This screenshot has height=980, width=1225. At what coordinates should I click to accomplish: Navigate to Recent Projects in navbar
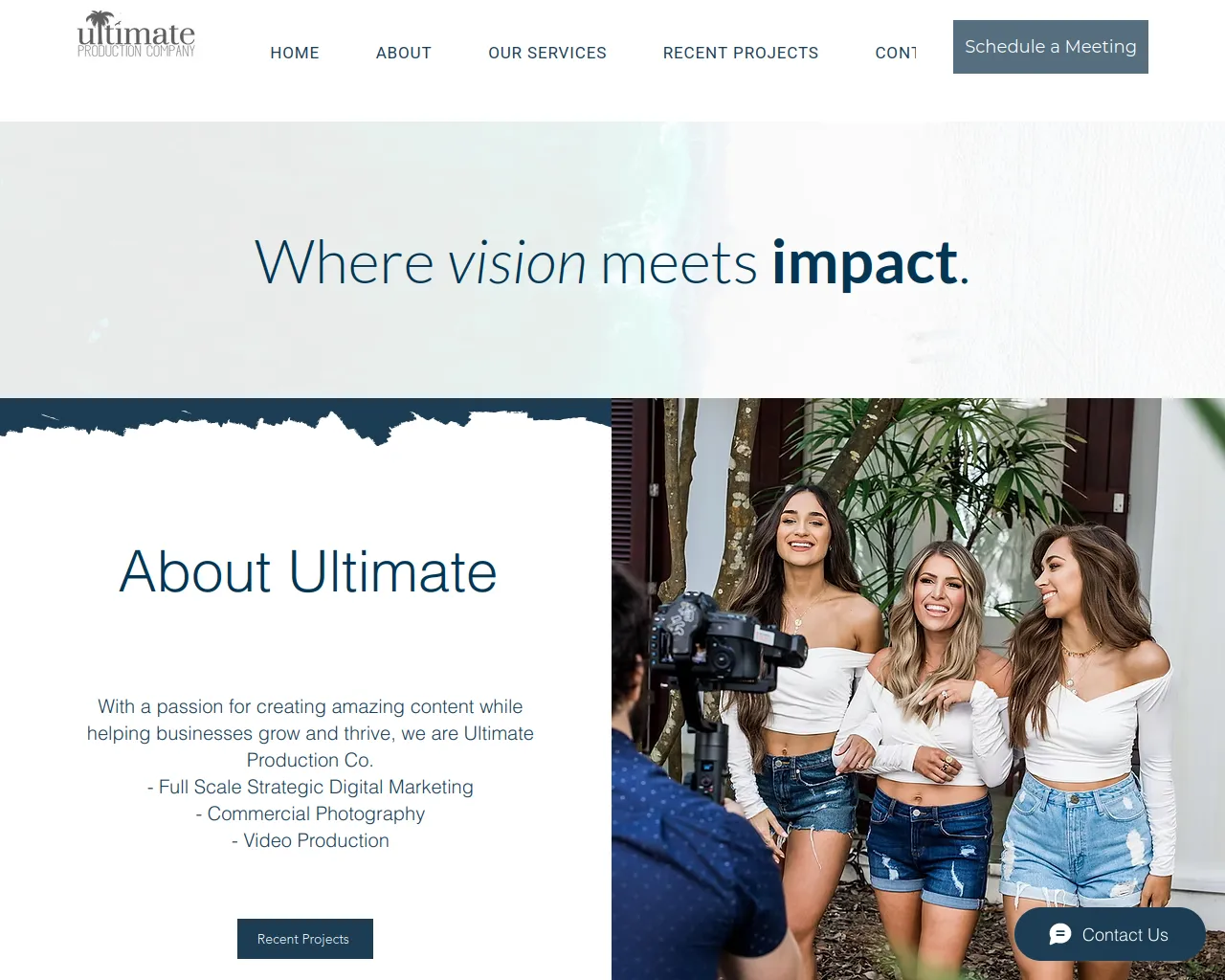[x=741, y=53]
